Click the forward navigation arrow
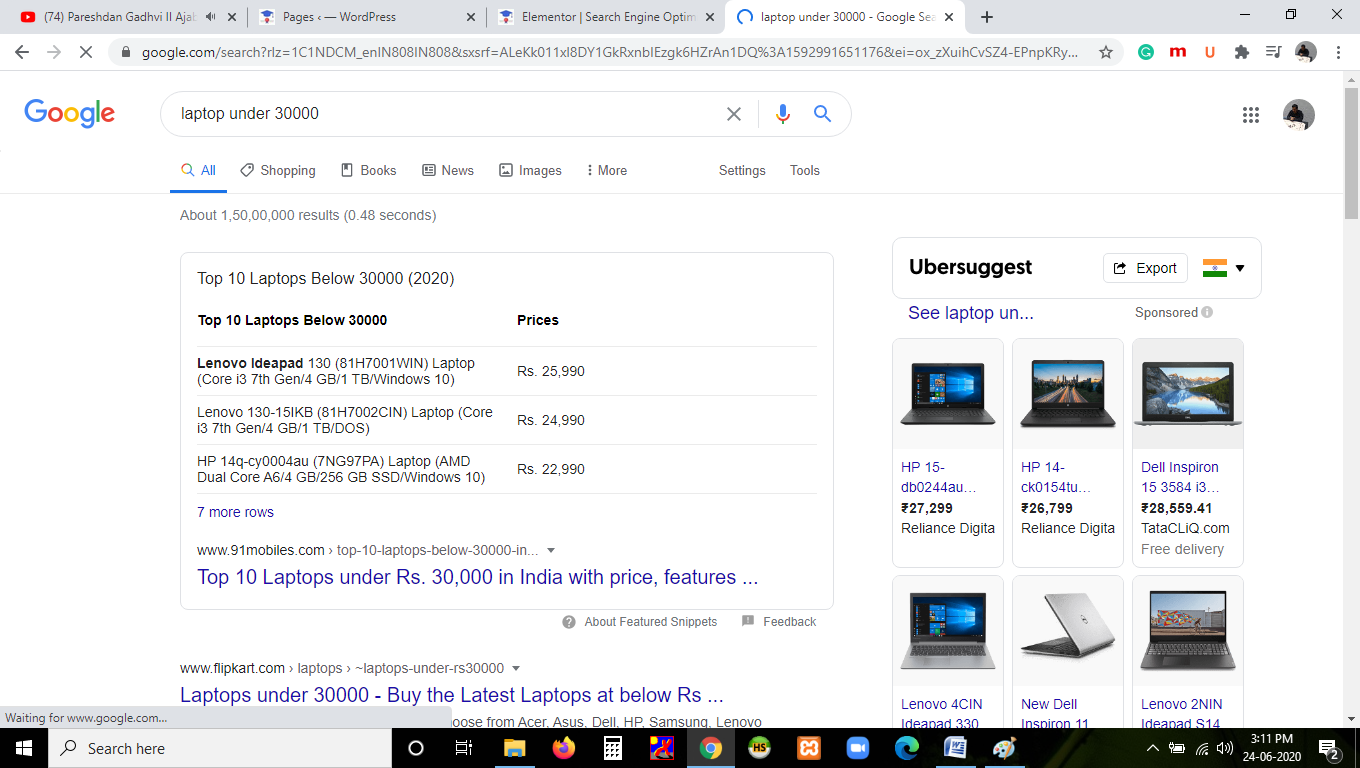The width and height of the screenshot is (1360, 768). (54, 52)
